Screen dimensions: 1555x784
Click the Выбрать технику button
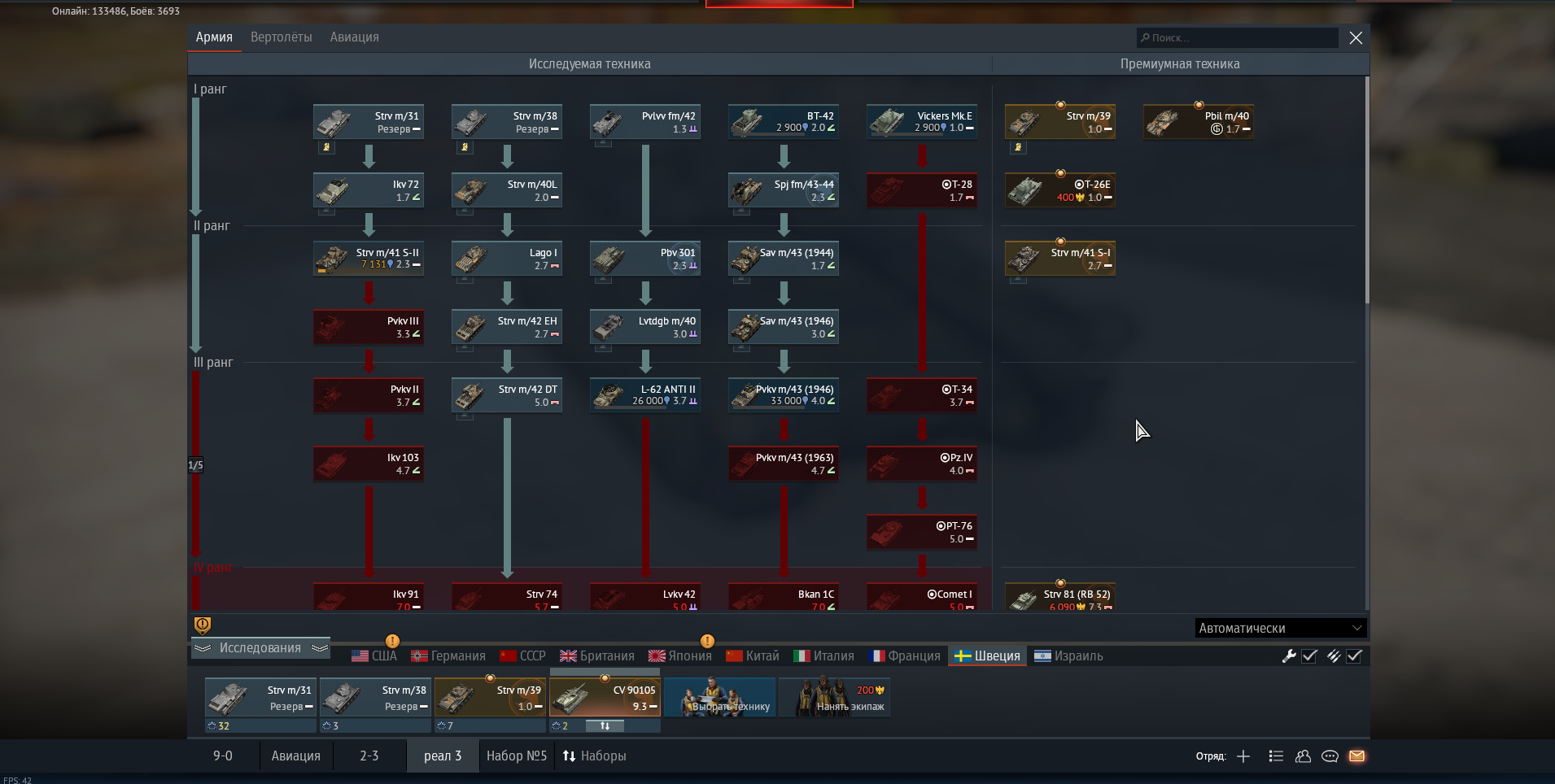click(719, 697)
